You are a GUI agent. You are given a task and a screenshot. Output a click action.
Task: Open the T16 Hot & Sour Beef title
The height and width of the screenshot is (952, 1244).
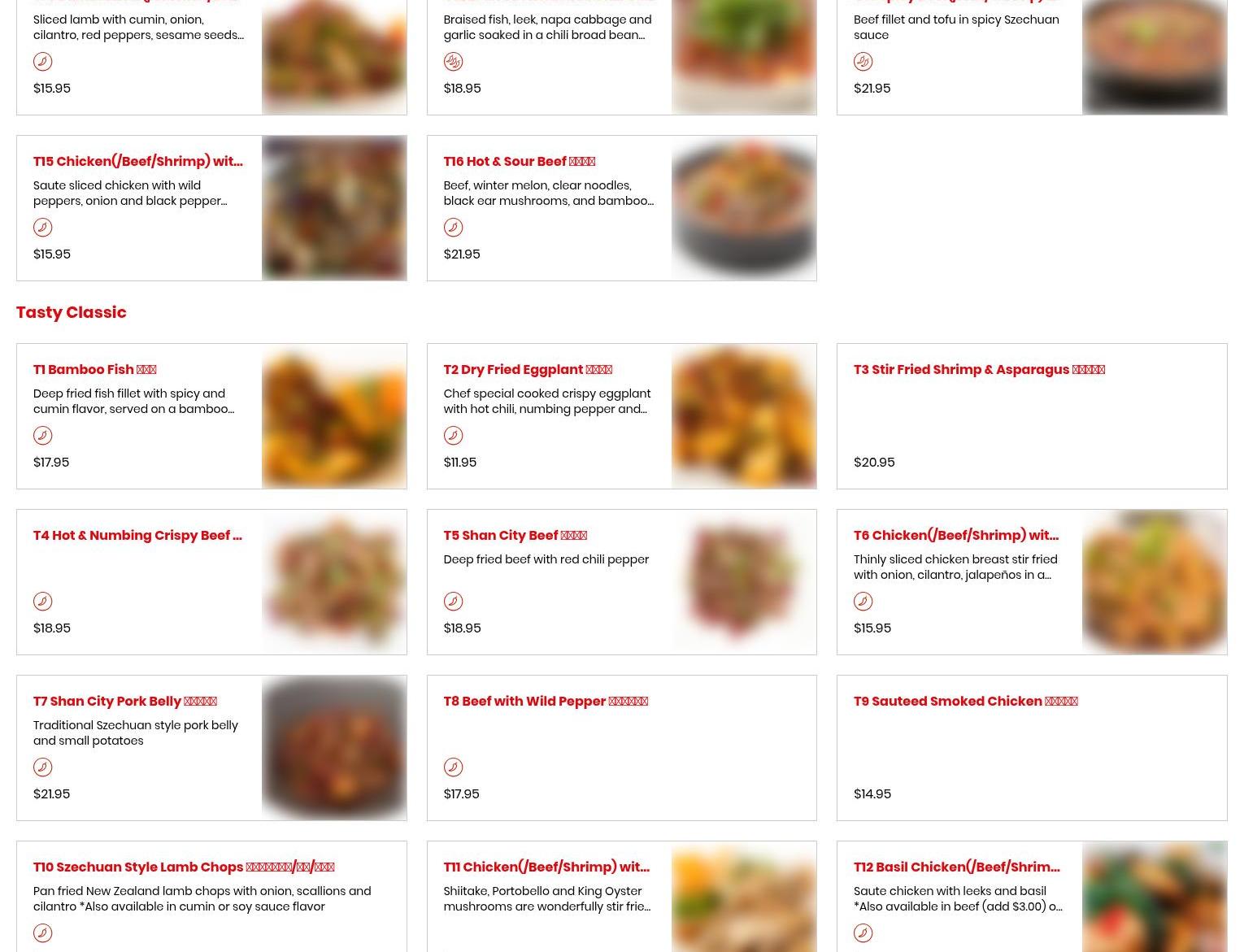(519, 161)
